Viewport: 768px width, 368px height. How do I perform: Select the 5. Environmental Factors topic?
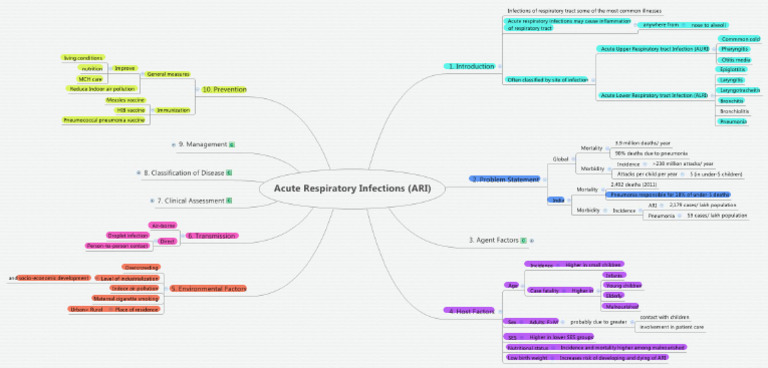click(x=208, y=289)
